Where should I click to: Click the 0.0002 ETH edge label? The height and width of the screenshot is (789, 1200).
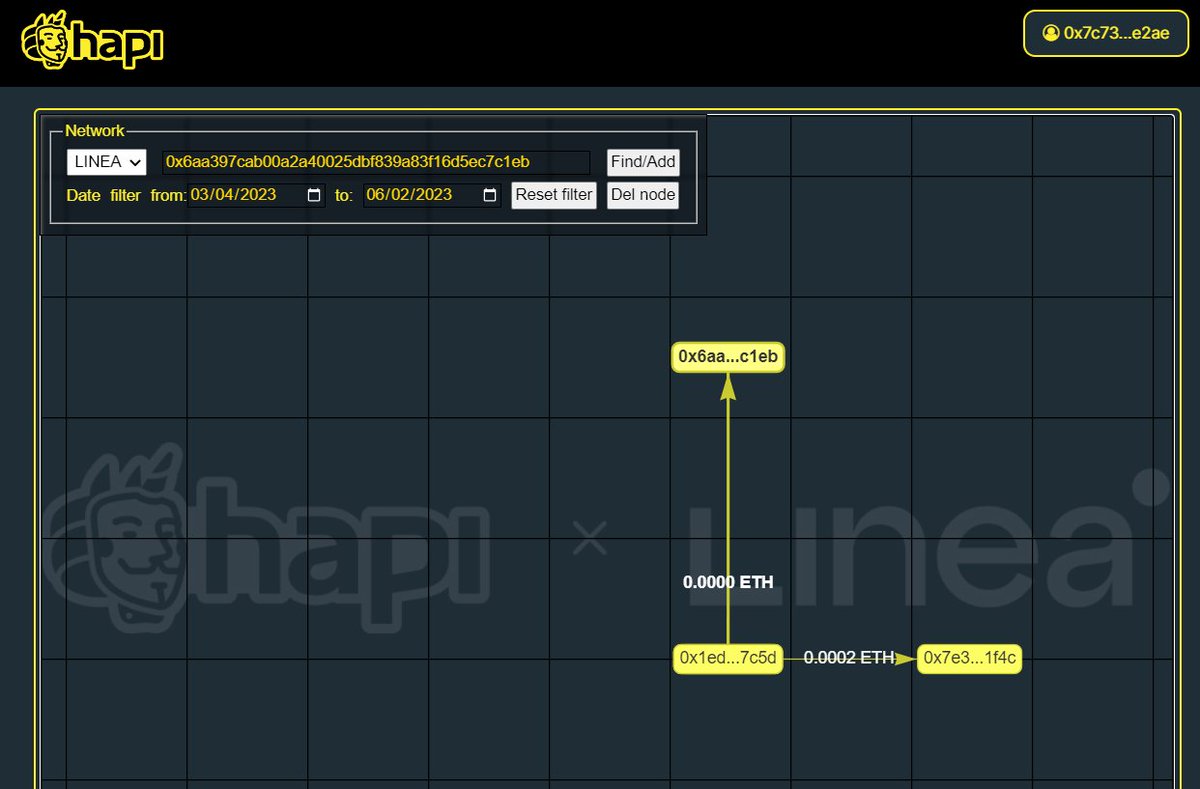pyautogui.click(x=849, y=658)
